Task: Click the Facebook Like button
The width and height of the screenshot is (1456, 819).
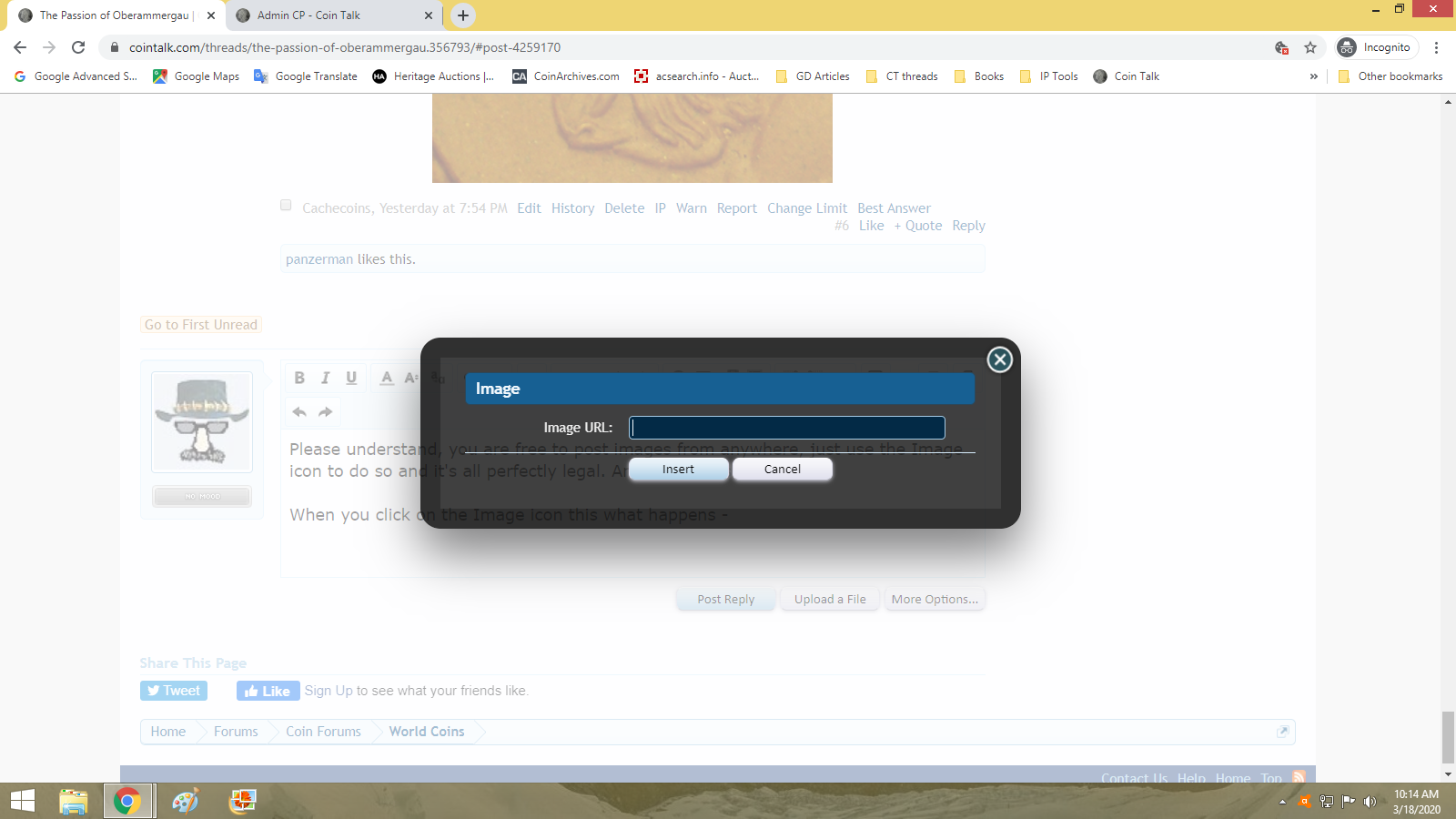Action: click(267, 692)
